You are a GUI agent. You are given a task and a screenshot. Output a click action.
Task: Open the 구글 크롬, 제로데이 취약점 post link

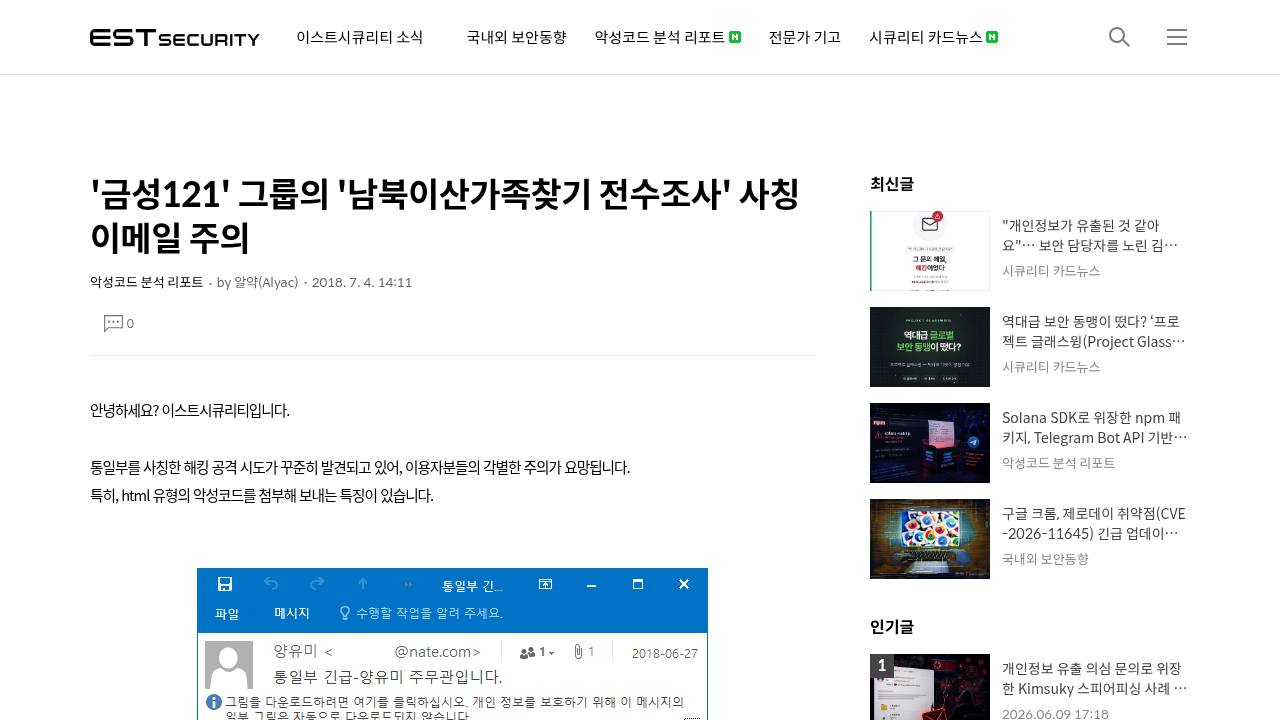1094,523
